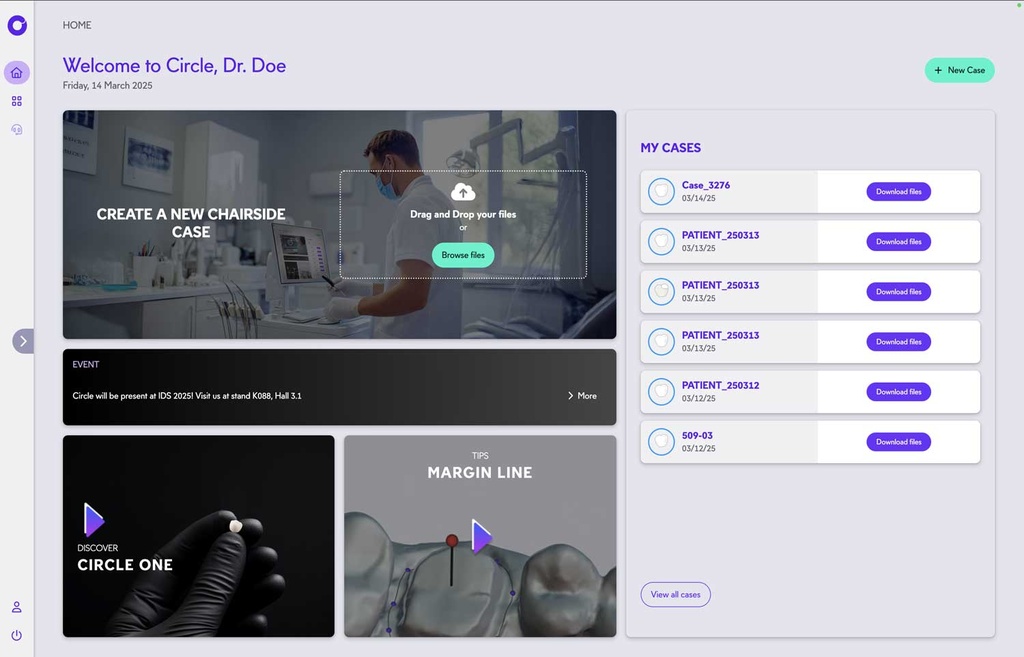Open the PATIENT_250312 case
The width and height of the screenshot is (1024, 657).
coord(720,385)
